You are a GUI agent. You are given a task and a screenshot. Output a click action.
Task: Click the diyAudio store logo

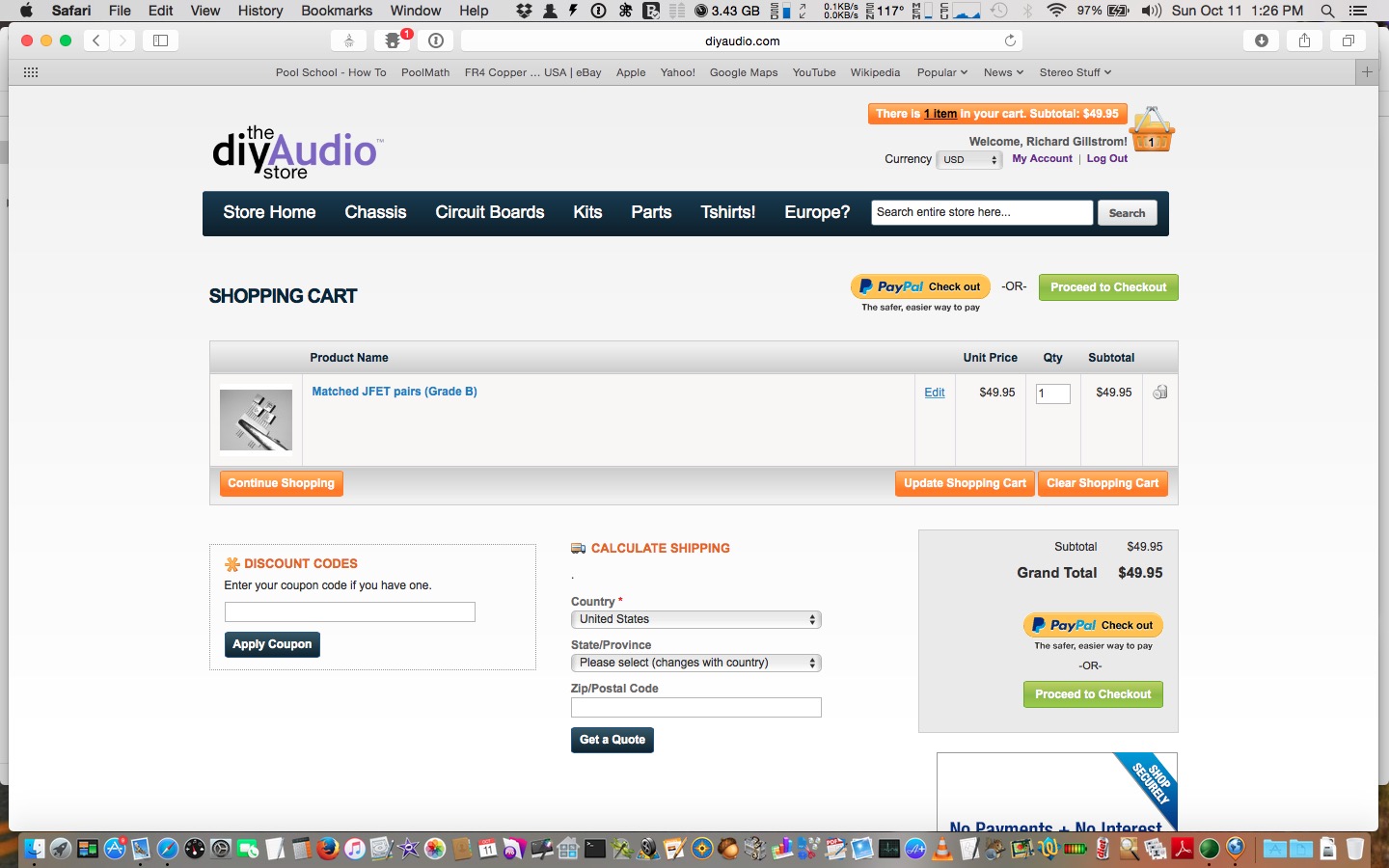point(296,152)
